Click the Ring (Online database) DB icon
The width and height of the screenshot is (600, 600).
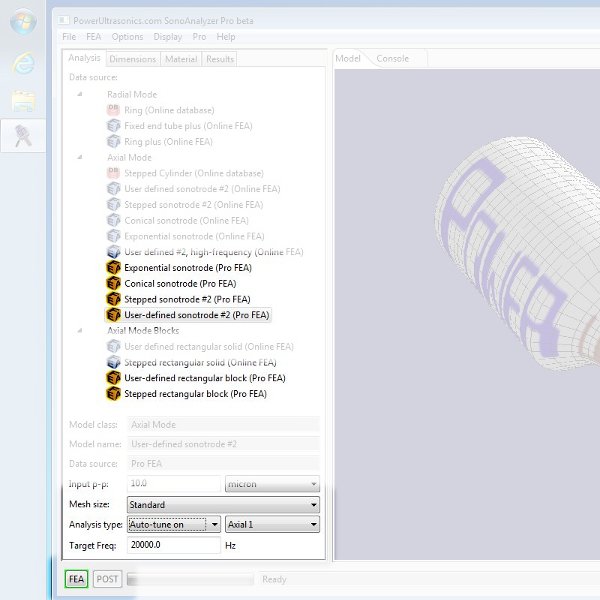pyautogui.click(x=113, y=110)
